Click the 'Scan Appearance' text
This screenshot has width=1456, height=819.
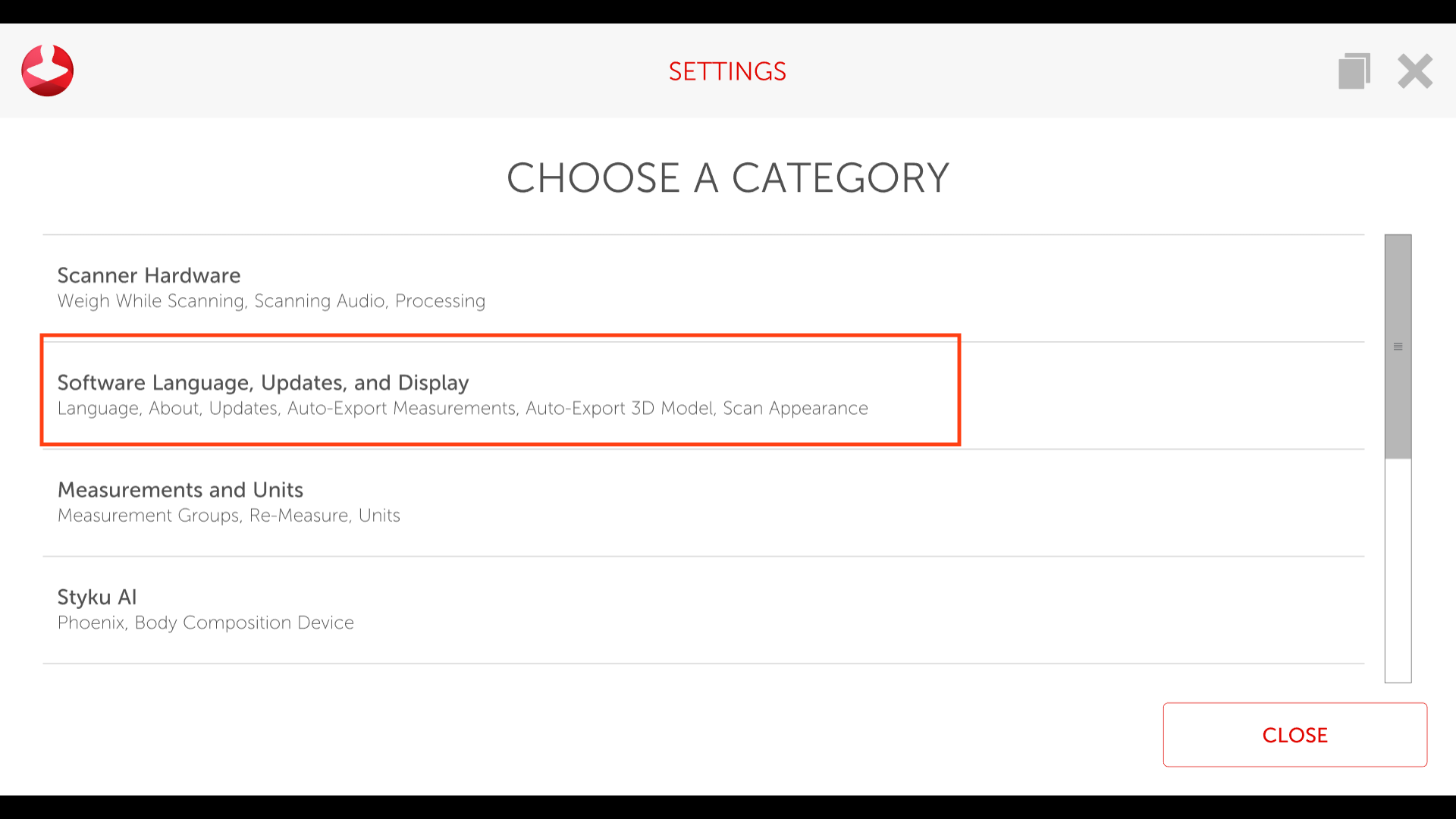795,408
